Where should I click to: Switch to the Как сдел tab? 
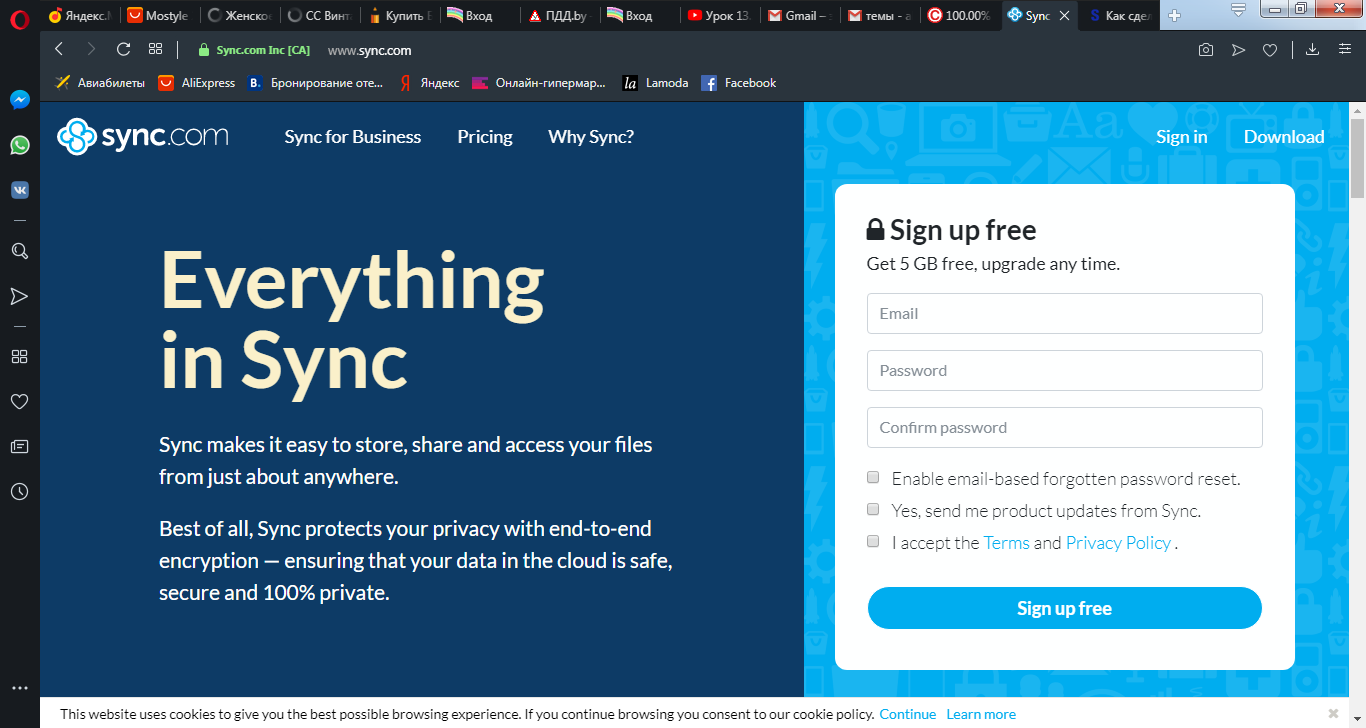[x=1119, y=15]
